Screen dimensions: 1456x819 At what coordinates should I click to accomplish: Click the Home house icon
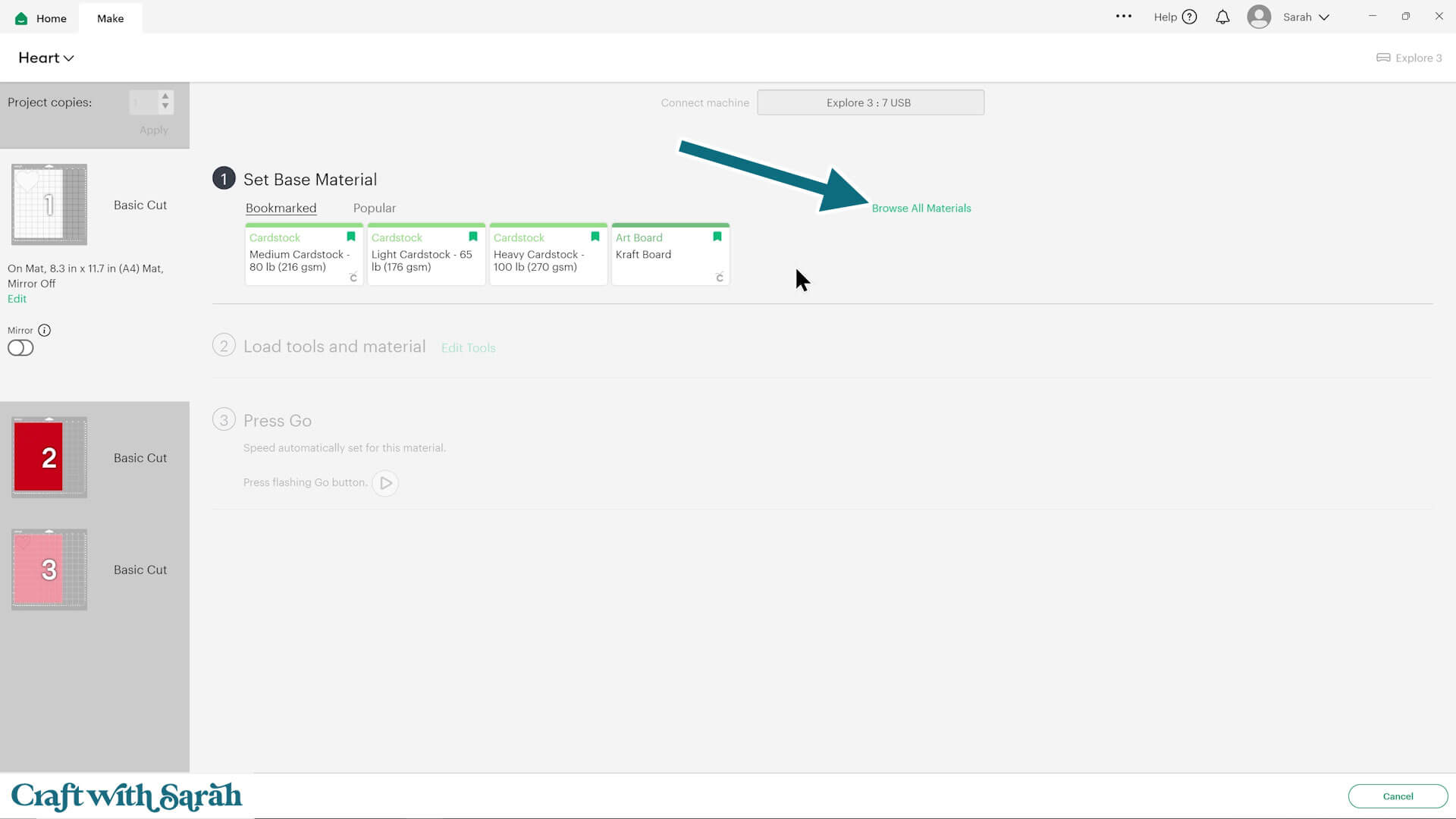pos(21,18)
